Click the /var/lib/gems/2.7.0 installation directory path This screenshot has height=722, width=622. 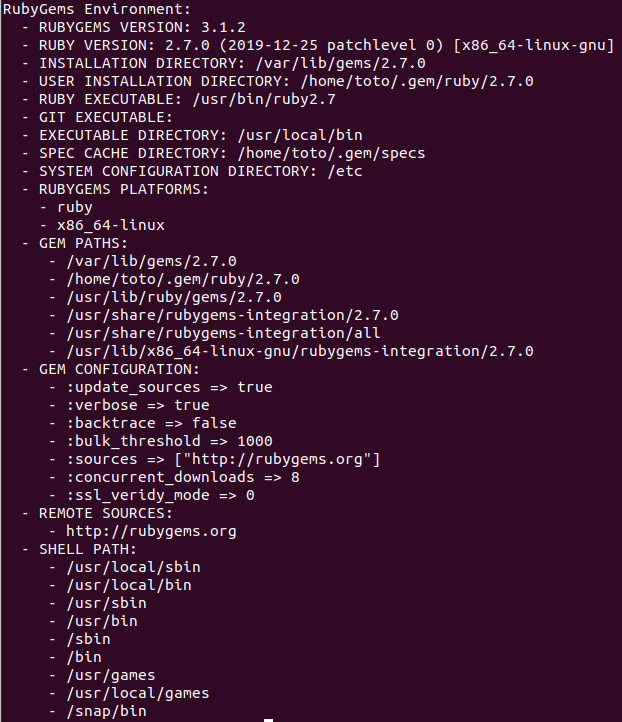pos(341,63)
